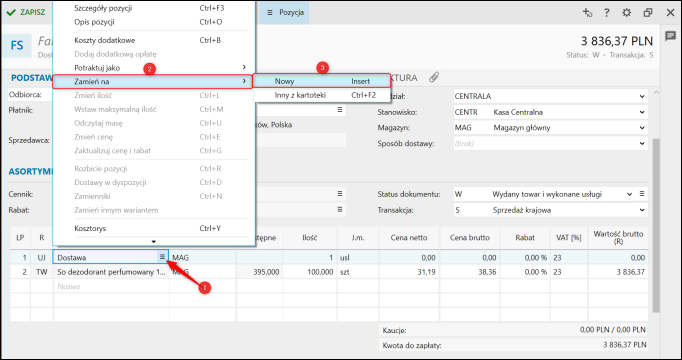Screen dimensions: 682x360
Task: Click UJ type cell in row 1
Action: [41, 257]
